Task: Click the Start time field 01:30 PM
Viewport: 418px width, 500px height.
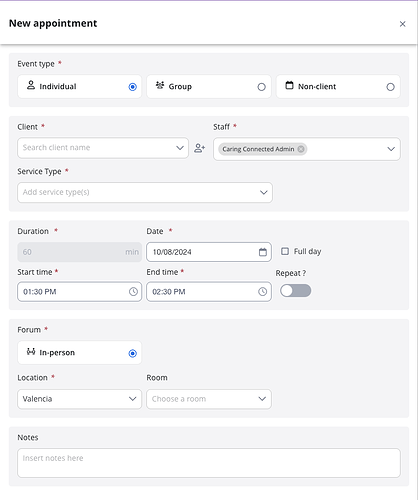Action: [x=79, y=292]
